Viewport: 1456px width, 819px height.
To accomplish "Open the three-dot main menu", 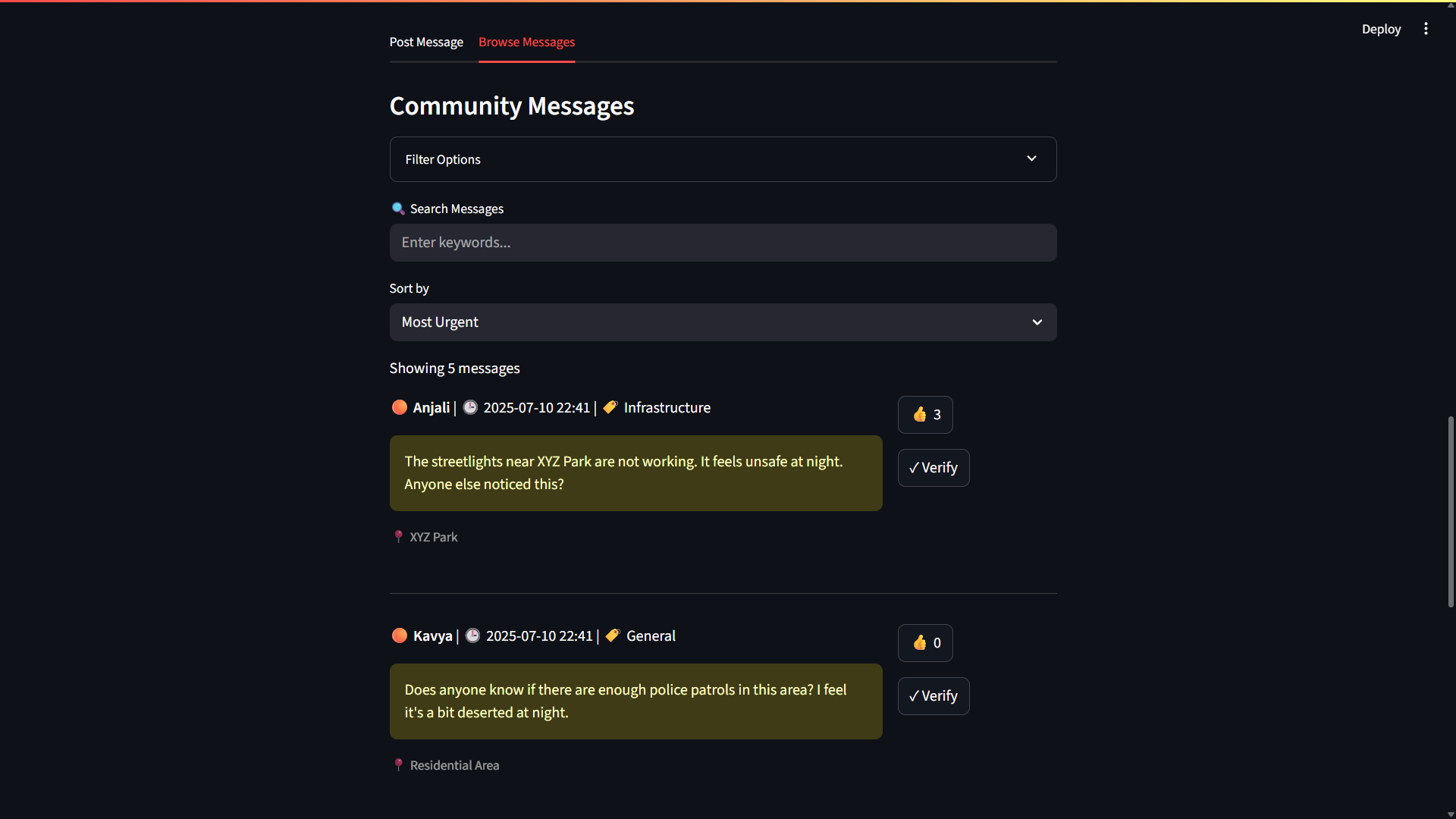I will tap(1426, 29).
